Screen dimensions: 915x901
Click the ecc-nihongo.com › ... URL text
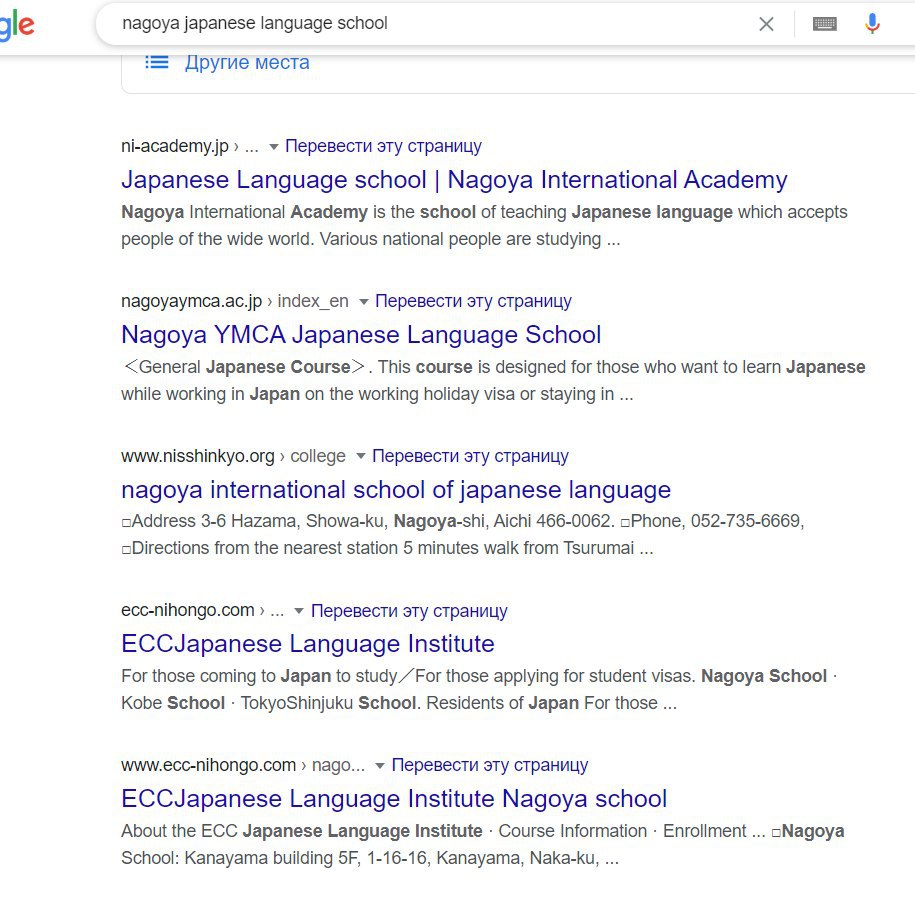point(202,610)
